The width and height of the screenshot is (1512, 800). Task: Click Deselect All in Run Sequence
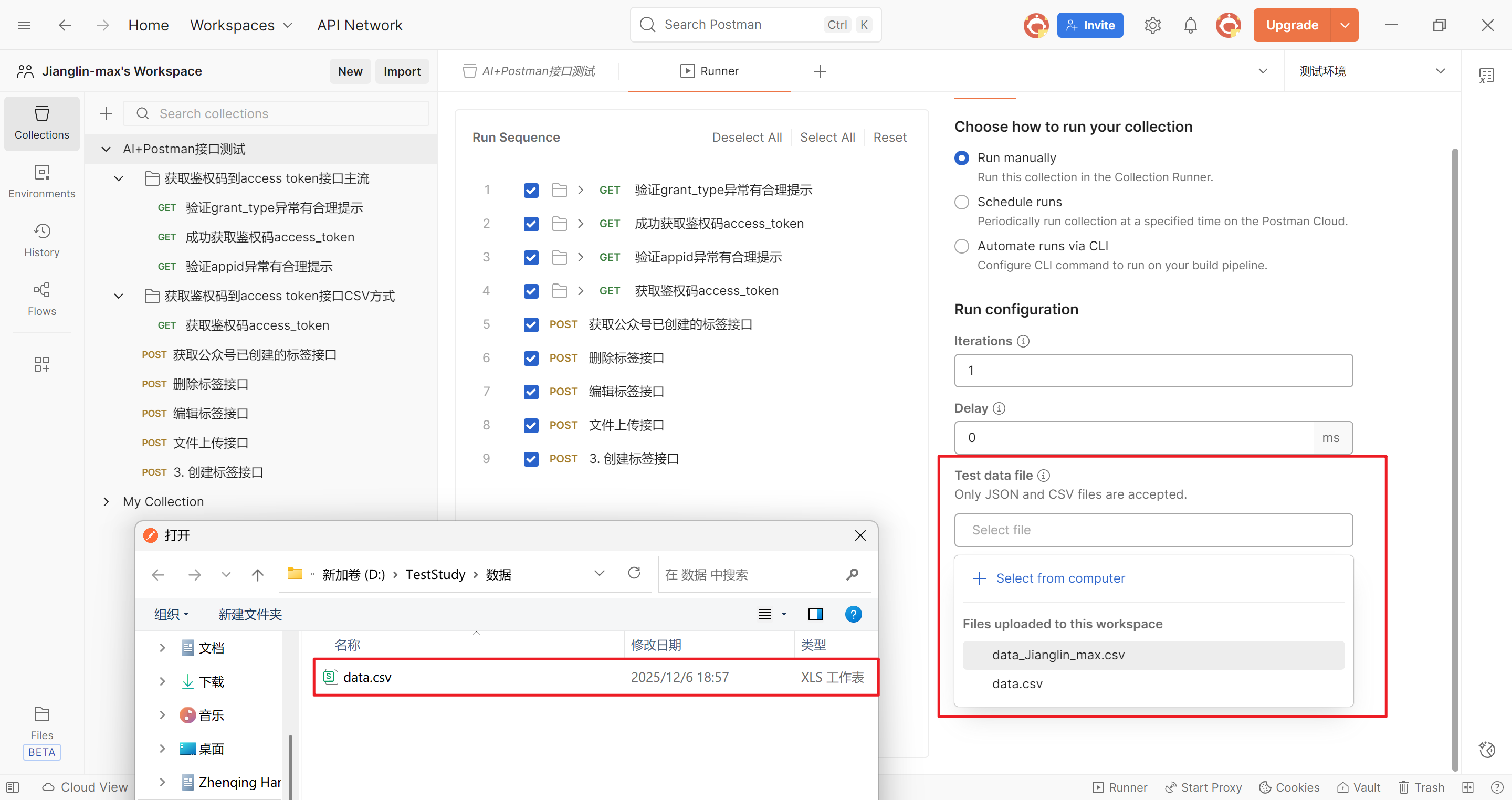point(747,138)
